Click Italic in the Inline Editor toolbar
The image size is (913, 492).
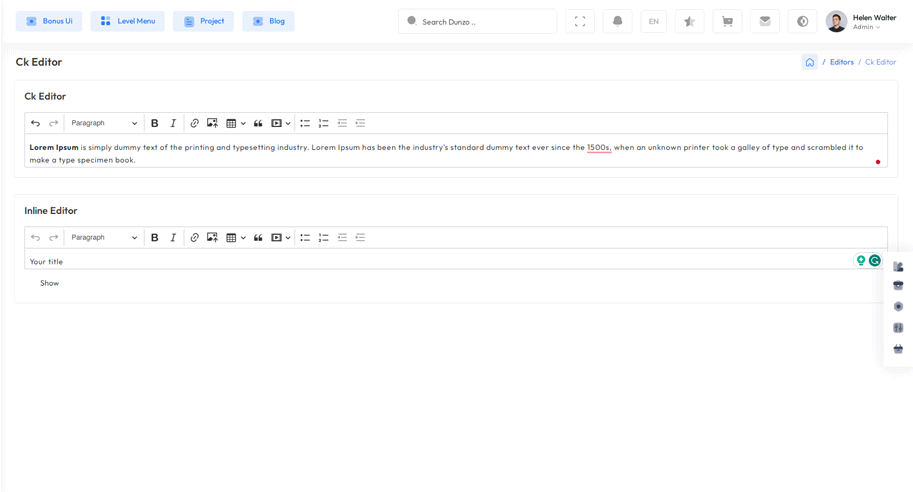[173, 238]
